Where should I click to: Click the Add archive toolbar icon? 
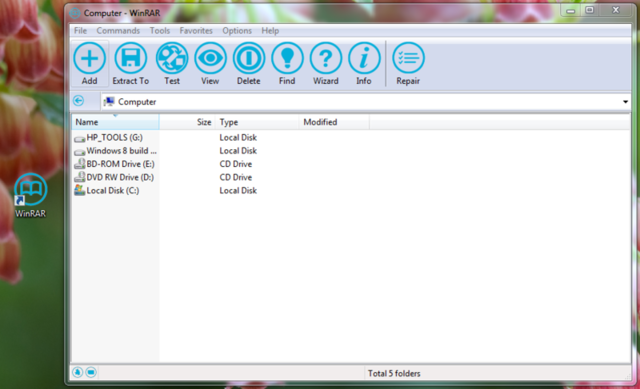point(89,58)
